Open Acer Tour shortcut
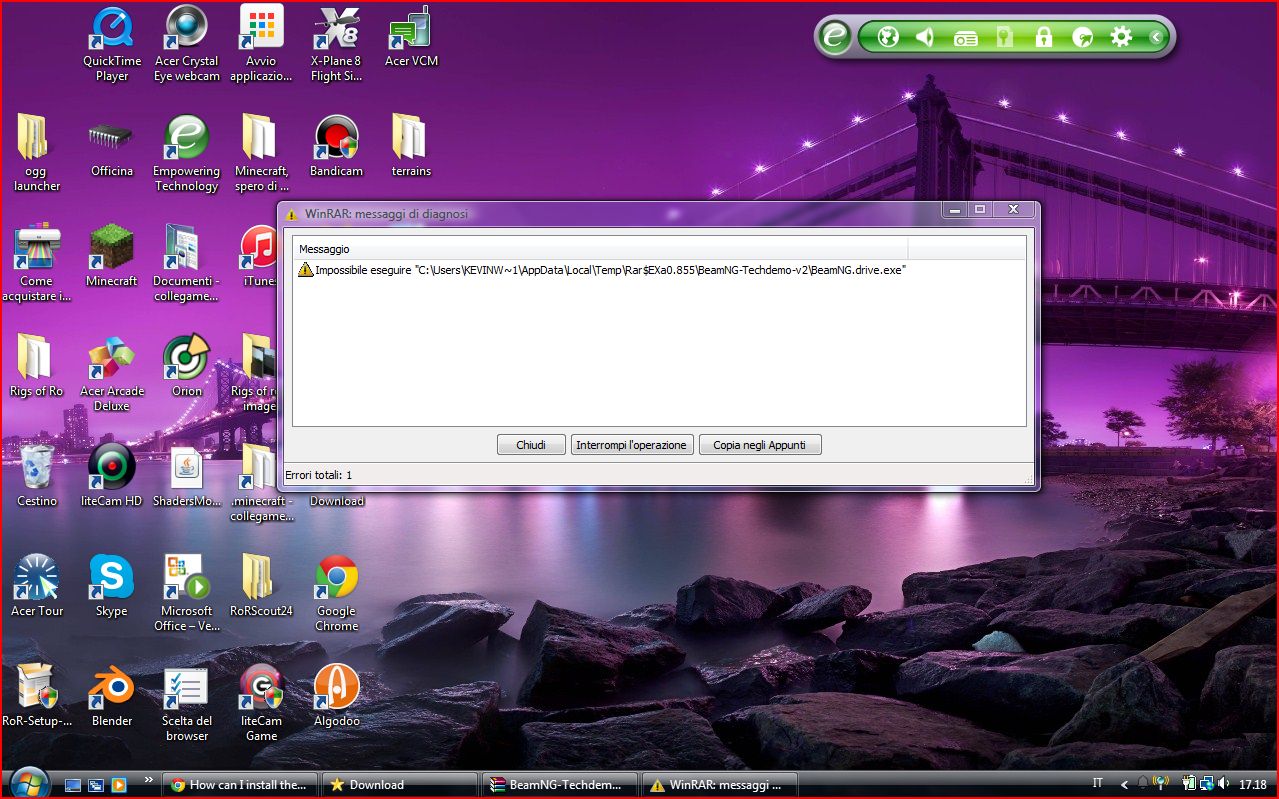This screenshot has height=799, width=1279. coord(37,586)
